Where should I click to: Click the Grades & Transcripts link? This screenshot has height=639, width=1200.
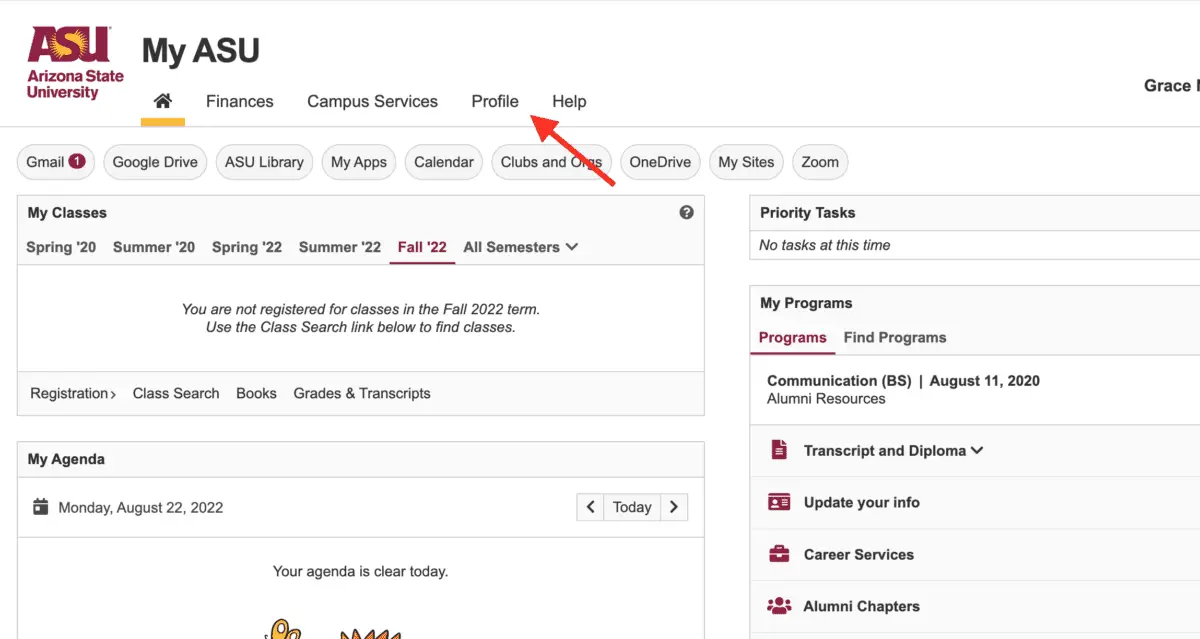361,393
